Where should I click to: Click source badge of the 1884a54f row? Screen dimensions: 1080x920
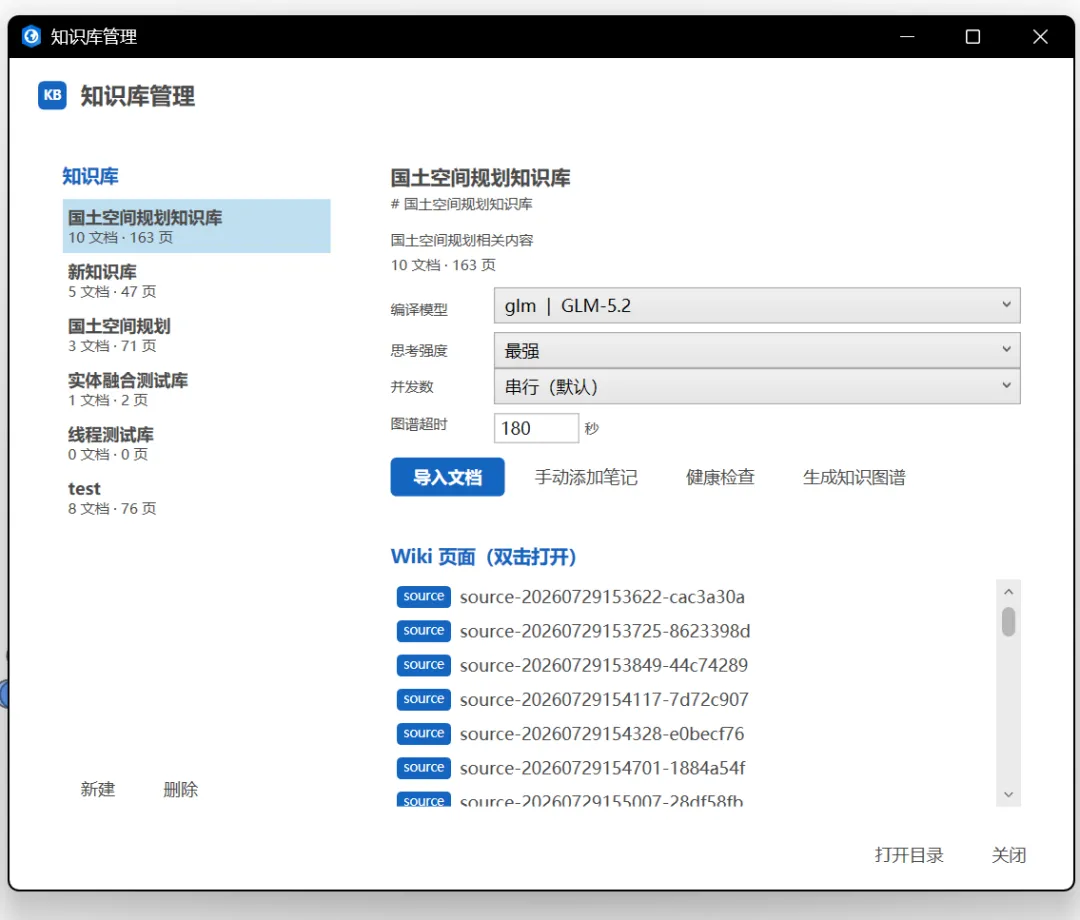tap(424, 768)
